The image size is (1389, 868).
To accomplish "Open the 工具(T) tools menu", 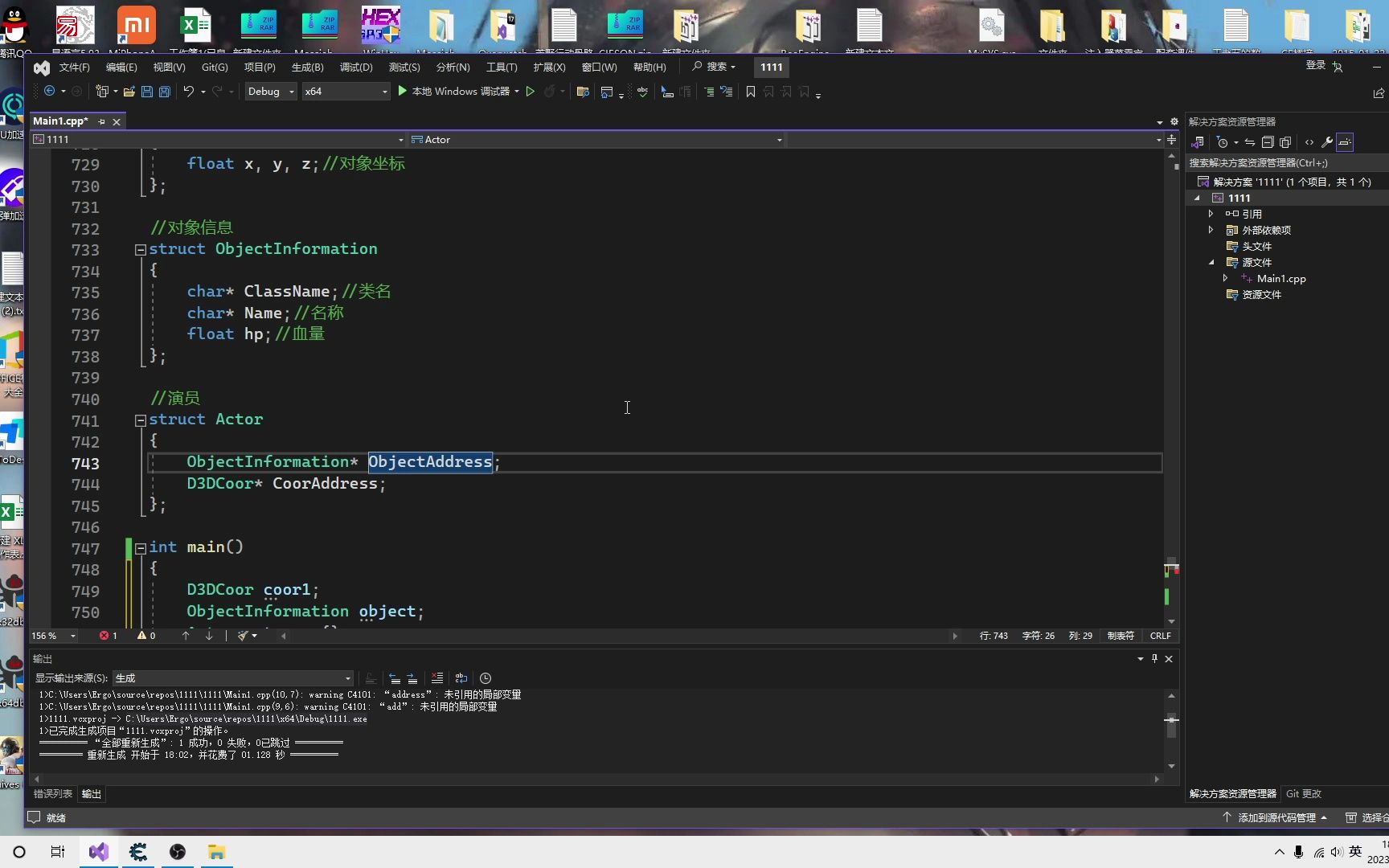I will tap(502, 68).
